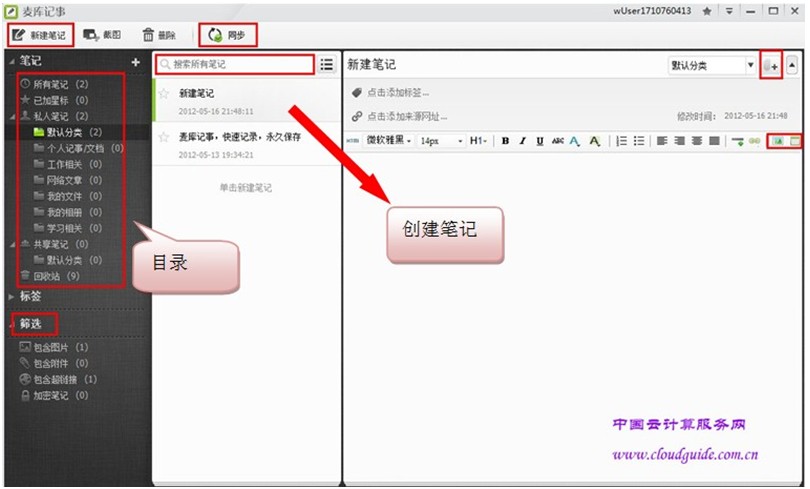Viewport: 810px width, 489px height.
Task: Open the 我的相册 folder
Action: click(x=67, y=212)
